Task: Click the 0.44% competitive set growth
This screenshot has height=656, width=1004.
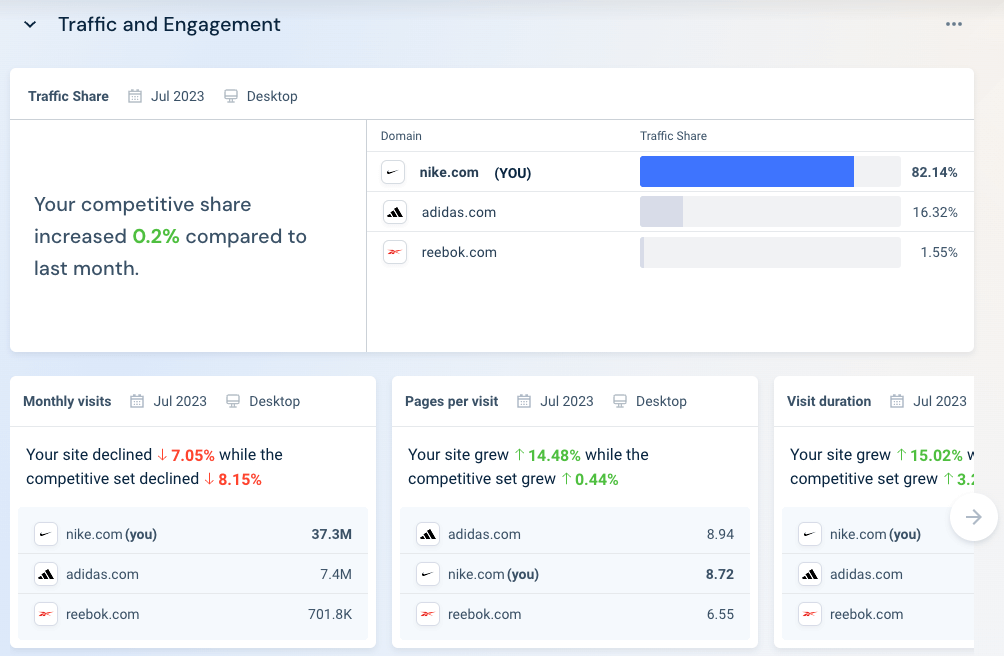Action: 596,479
